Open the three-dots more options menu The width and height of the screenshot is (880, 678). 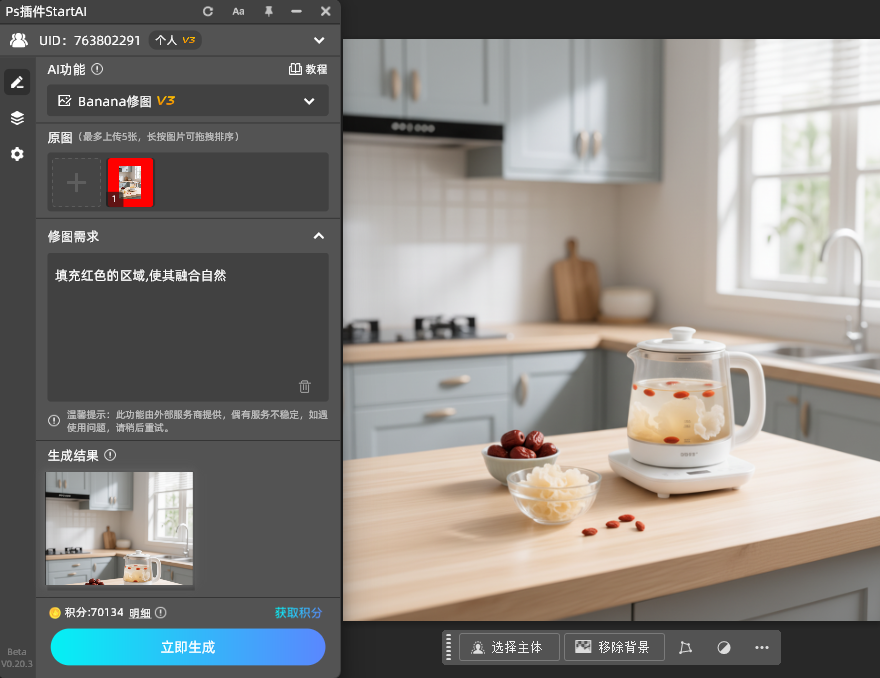pyautogui.click(x=762, y=647)
